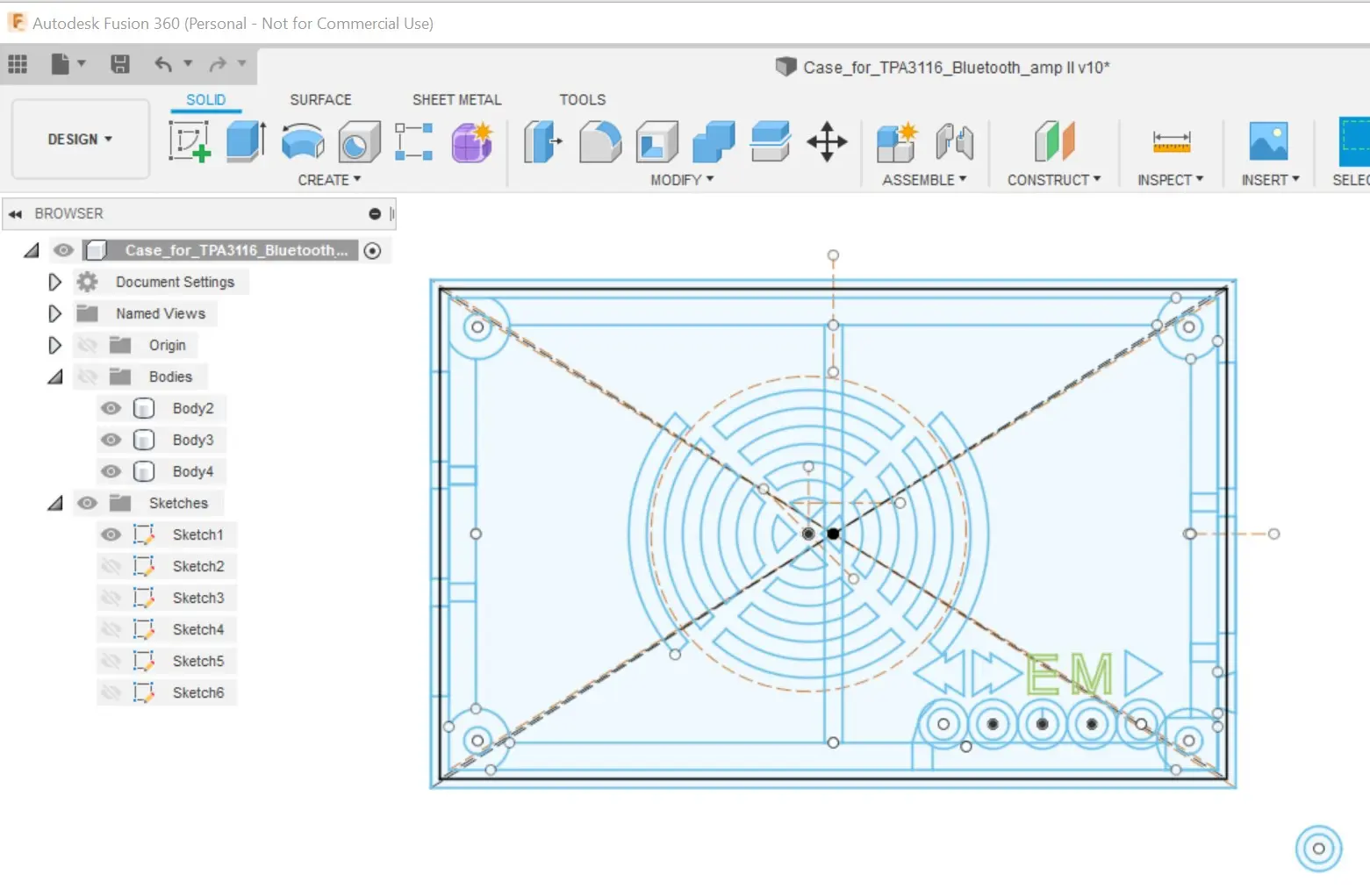Screen dimensions: 1370x896
Task: Select the Extrude tool
Action: tap(247, 141)
